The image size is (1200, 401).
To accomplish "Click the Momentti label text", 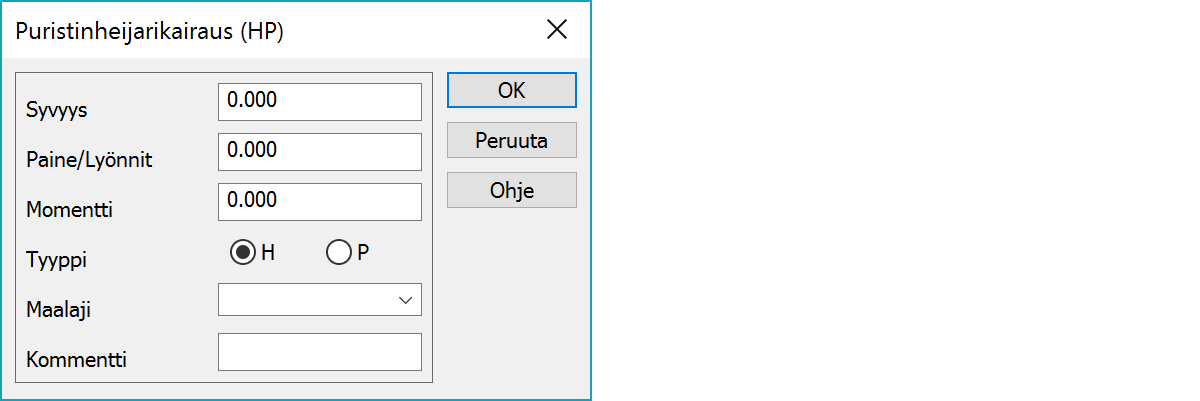I will 70,209.
